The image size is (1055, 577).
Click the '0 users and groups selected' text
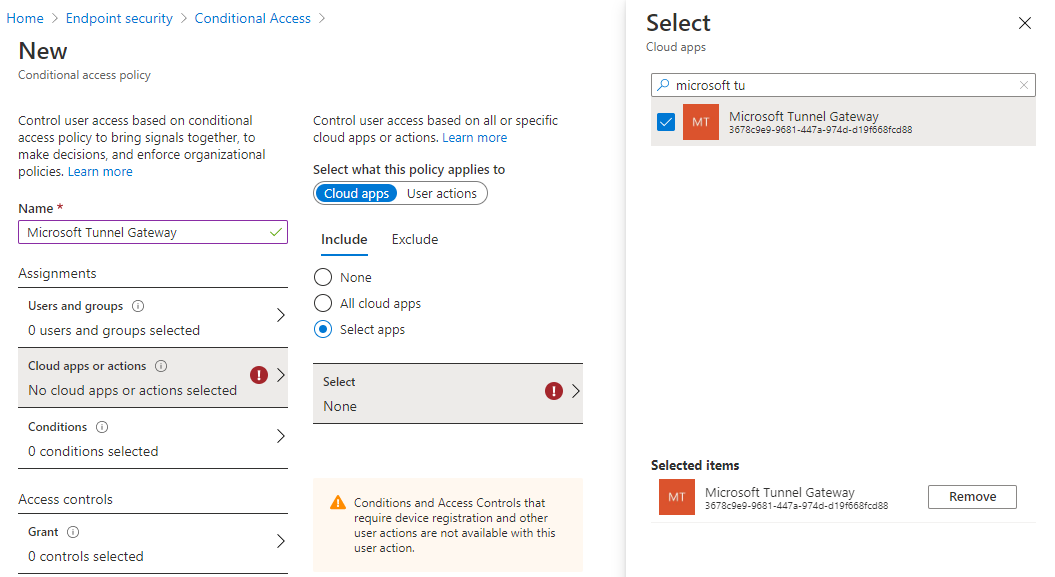[x=114, y=330]
